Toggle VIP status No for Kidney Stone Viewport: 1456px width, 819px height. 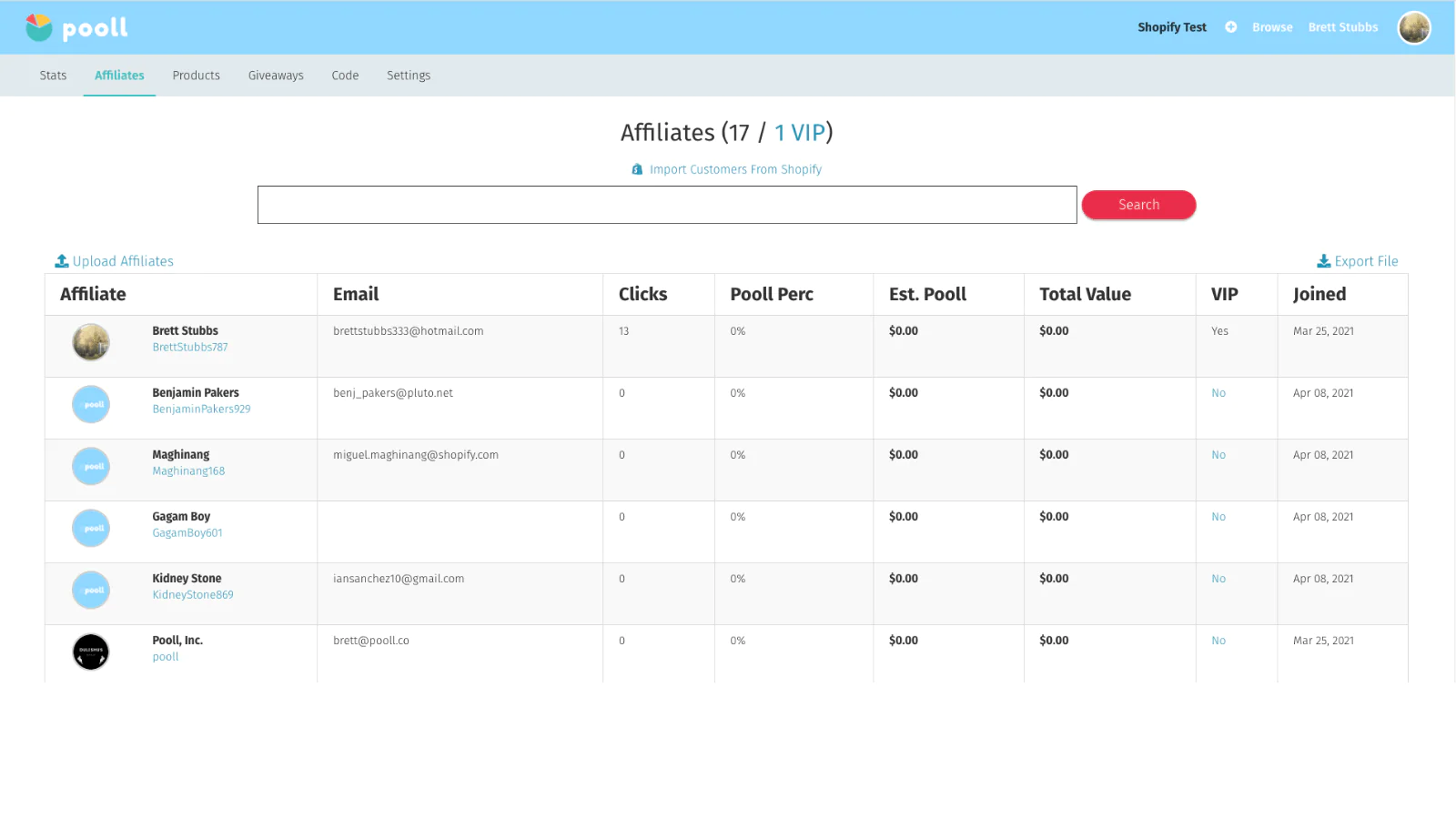1218,579
